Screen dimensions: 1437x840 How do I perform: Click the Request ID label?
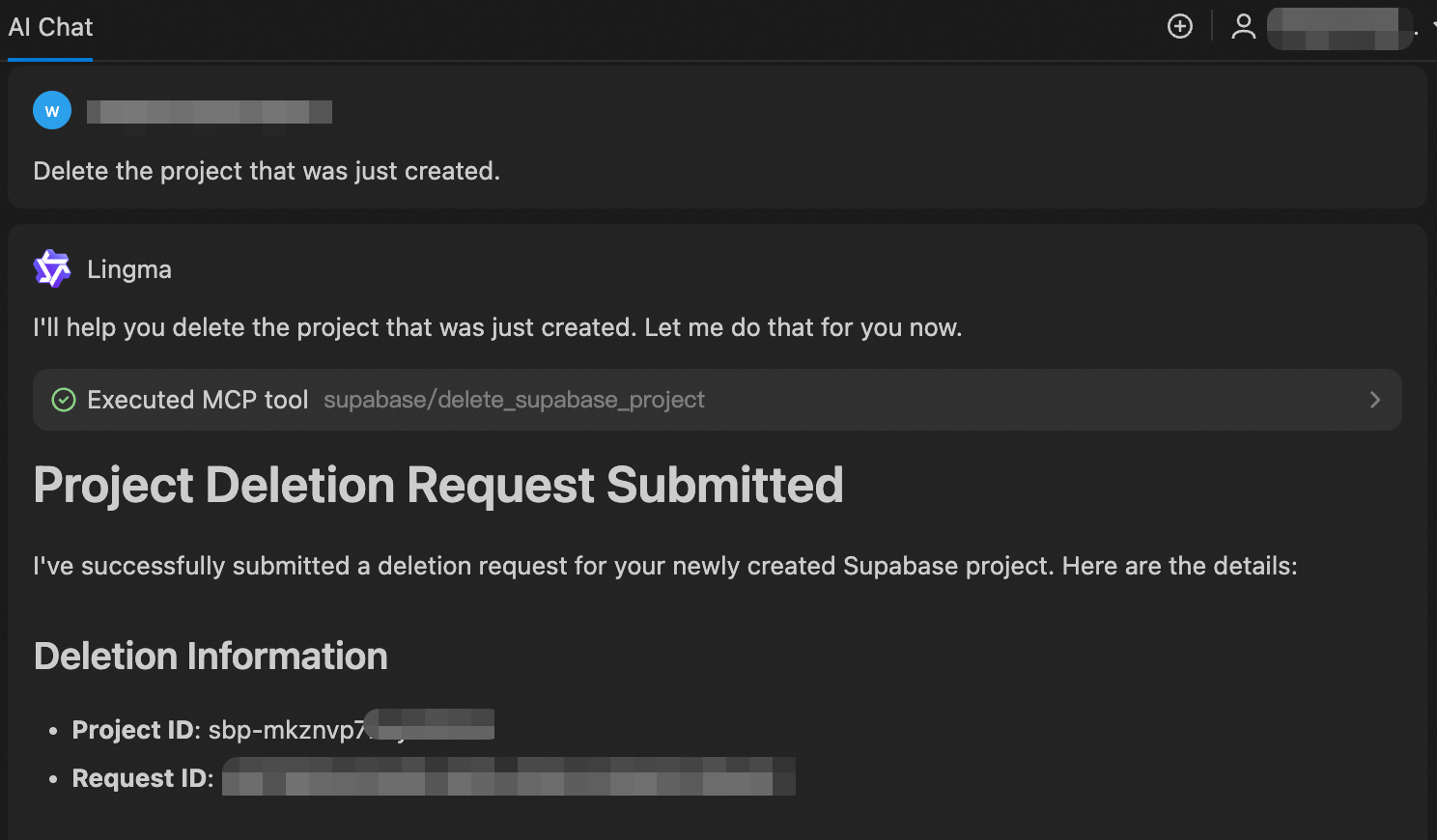click(x=142, y=778)
